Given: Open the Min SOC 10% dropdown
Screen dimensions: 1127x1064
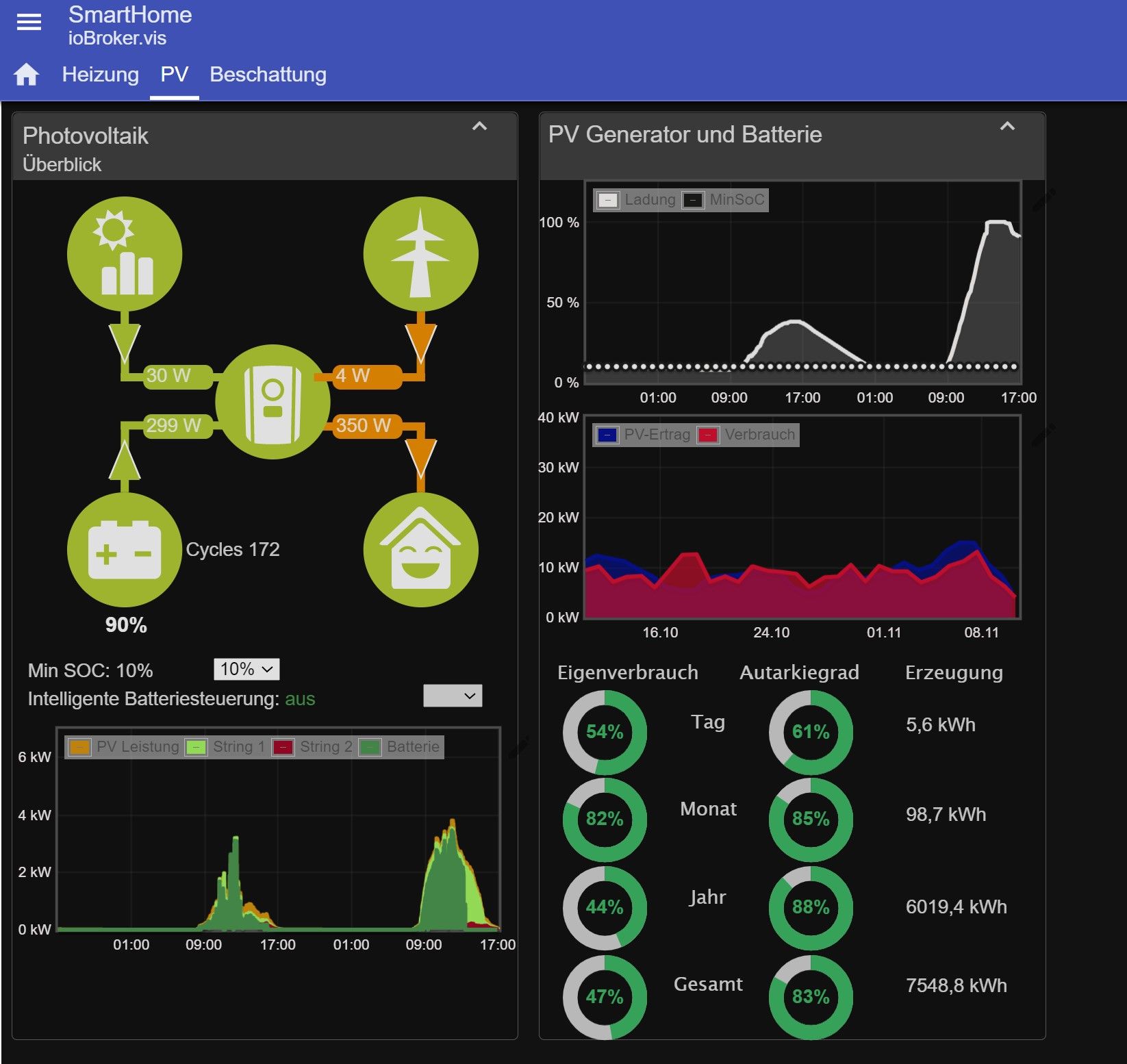Looking at the screenshot, I should coord(246,669).
